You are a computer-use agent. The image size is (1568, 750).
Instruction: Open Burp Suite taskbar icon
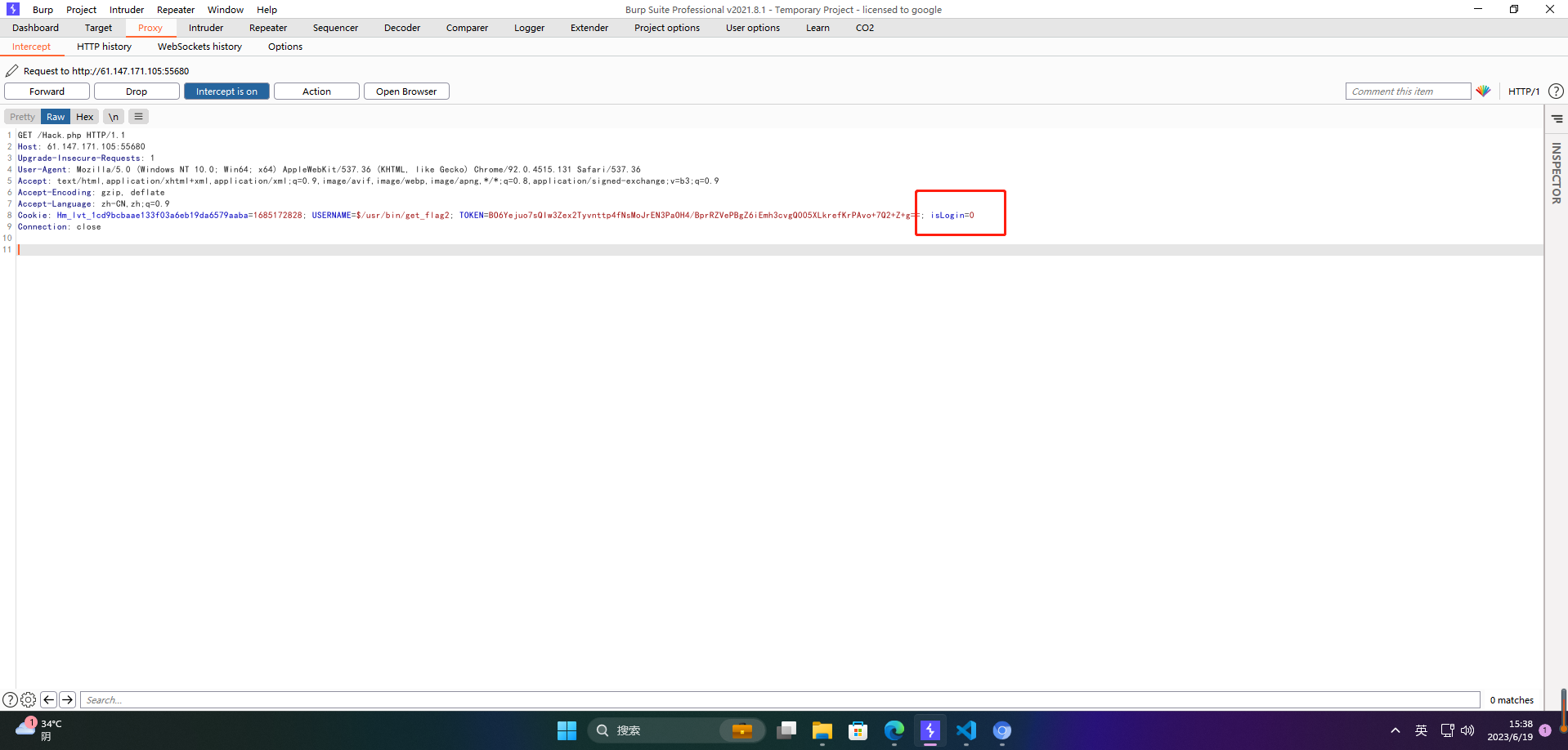(x=930, y=730)
